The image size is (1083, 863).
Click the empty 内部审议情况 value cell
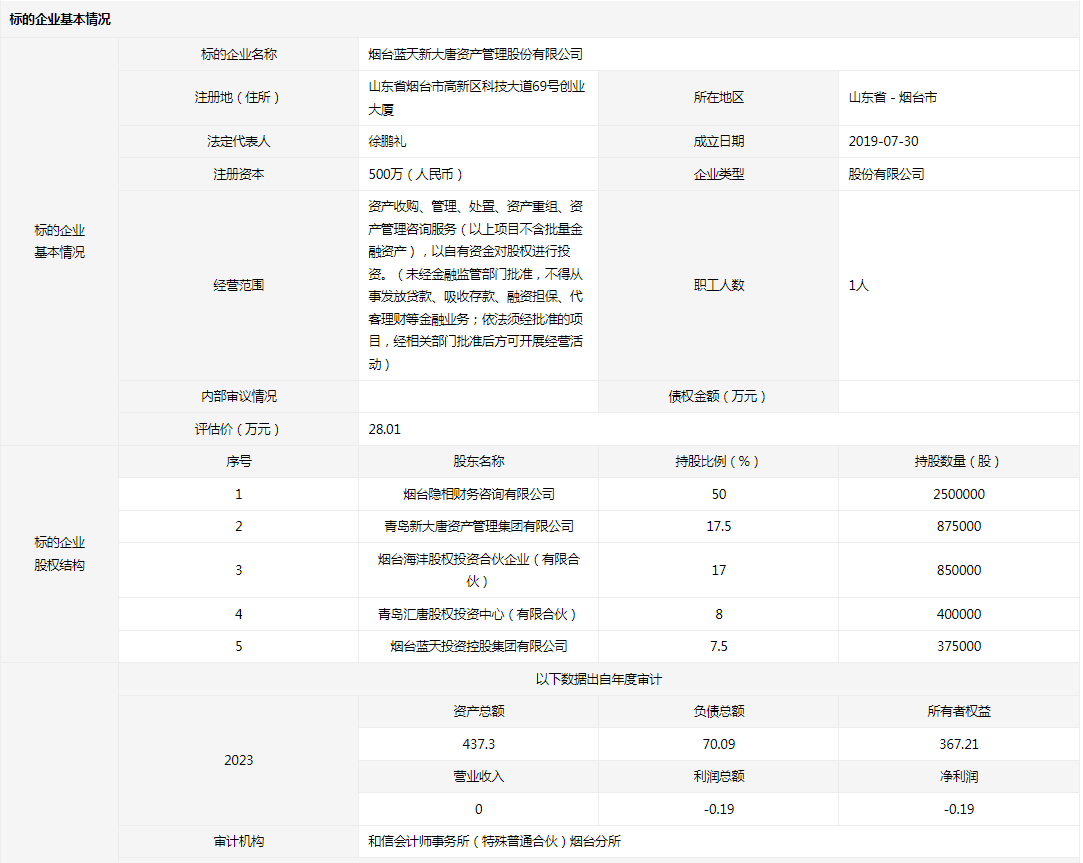pos(478,396)
